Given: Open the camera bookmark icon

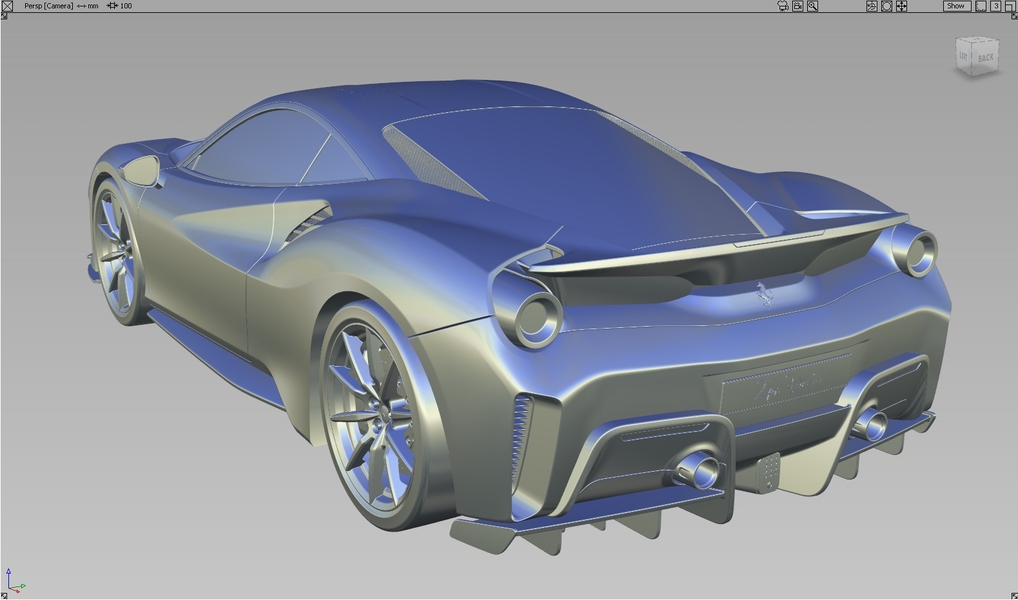Looking at the screenshot, I should [x=798, y=6].
